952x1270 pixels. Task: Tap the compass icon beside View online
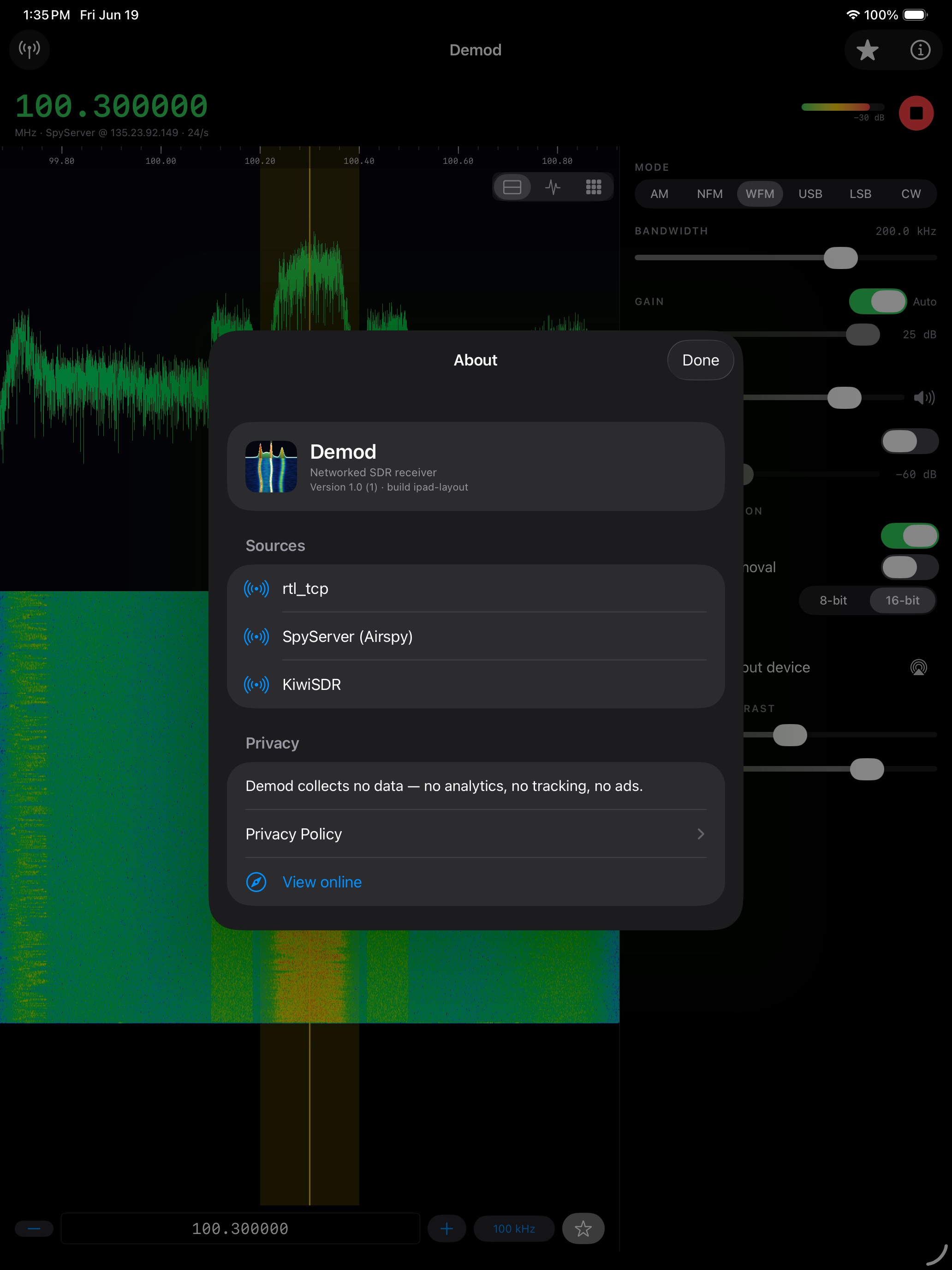pyautogui.click(x=256, y=882)
